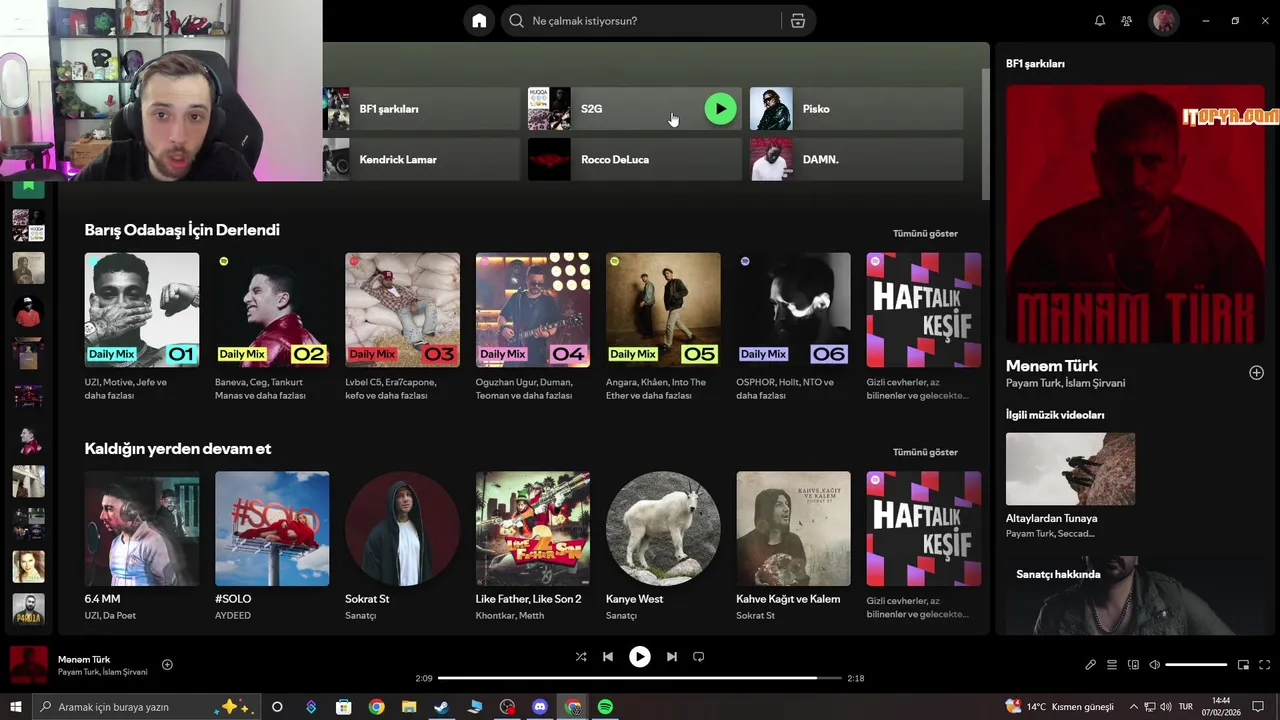Skip to the next track
Image resolution: width=1280 pixels, height=720 pixels.
click(672, 657)
